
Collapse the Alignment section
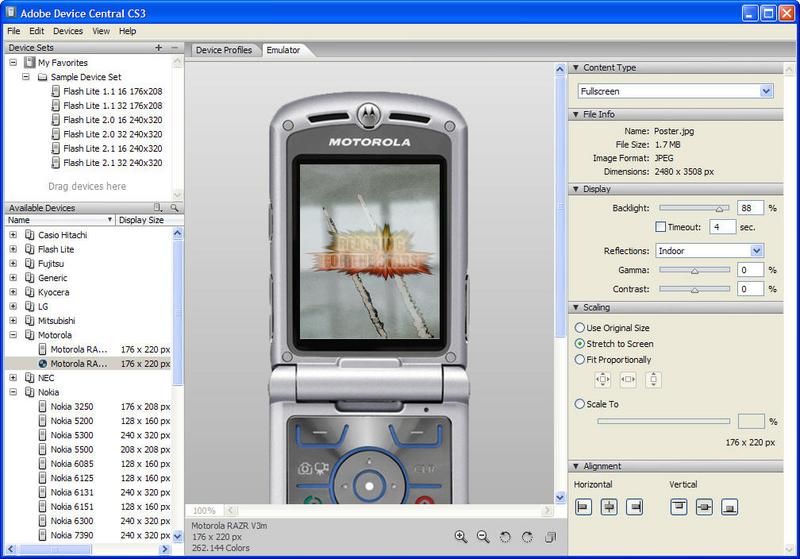(576, 466)
